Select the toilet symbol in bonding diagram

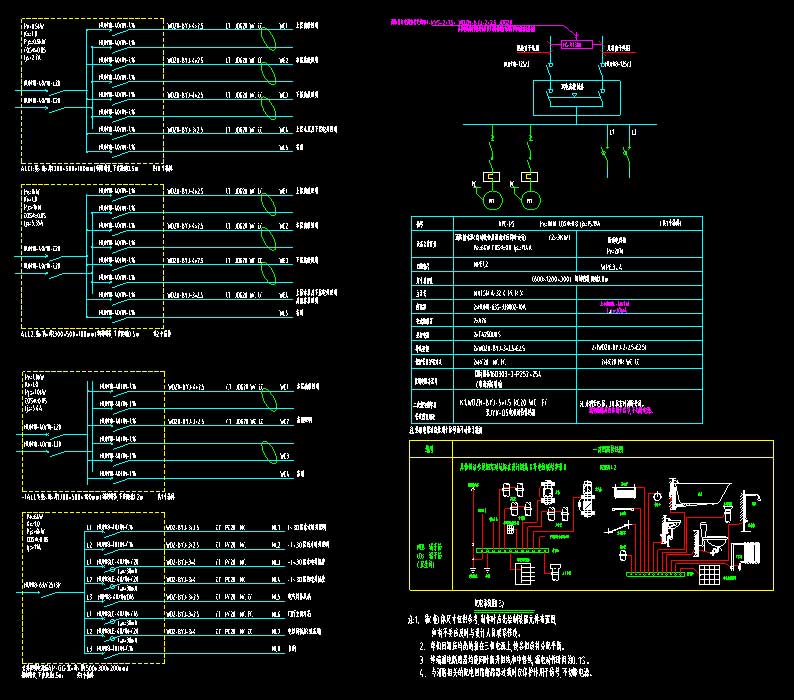pyautogui.click(x=712, y=539)
